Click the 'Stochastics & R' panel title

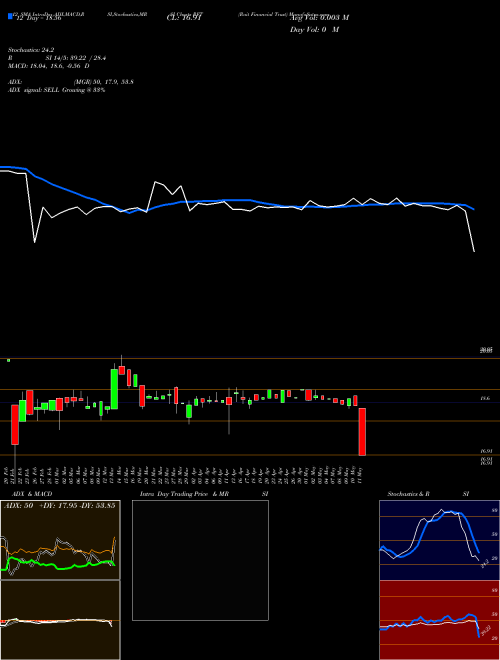click(408, 494)
